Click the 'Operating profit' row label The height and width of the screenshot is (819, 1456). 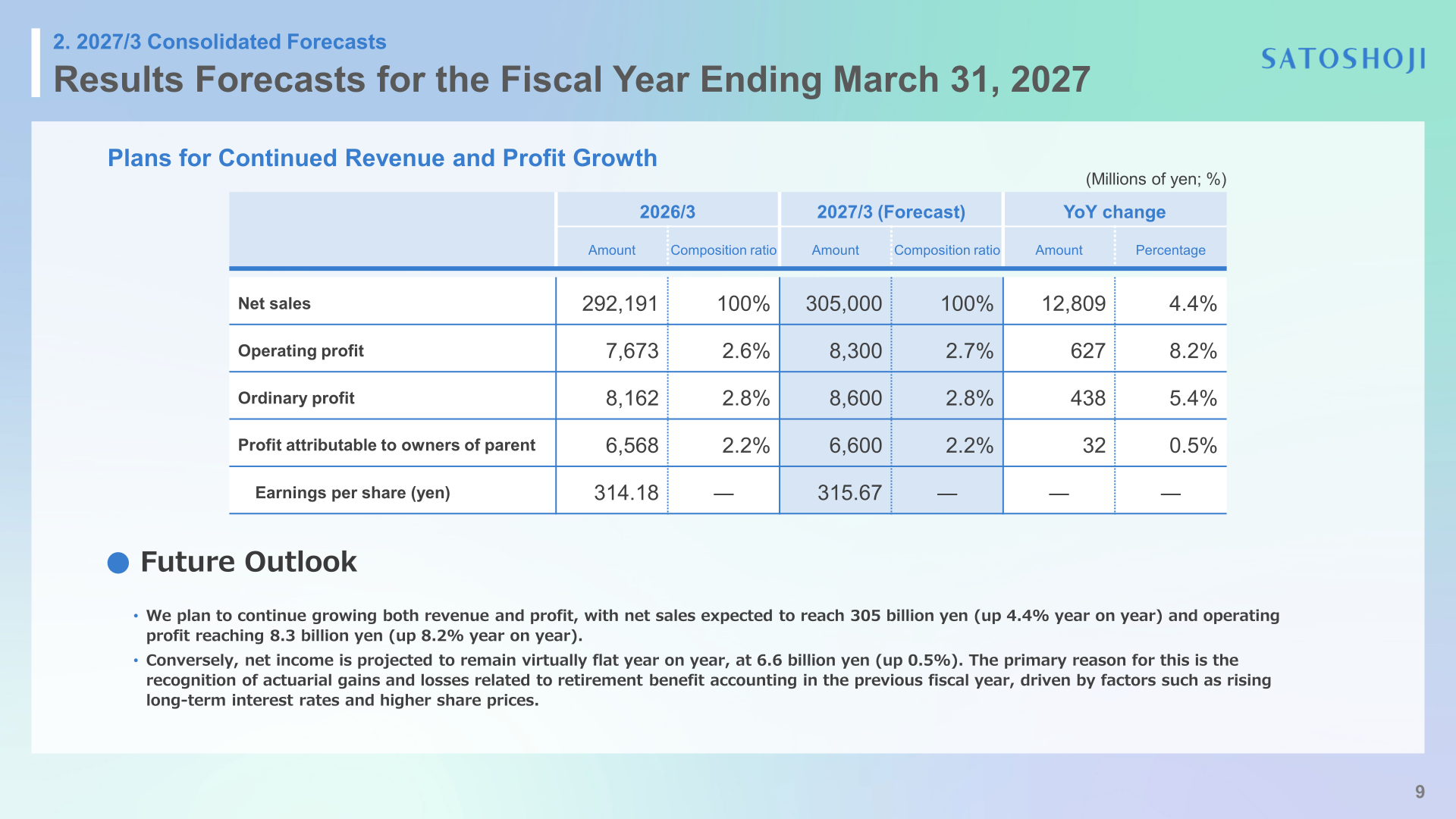(301, 350)
